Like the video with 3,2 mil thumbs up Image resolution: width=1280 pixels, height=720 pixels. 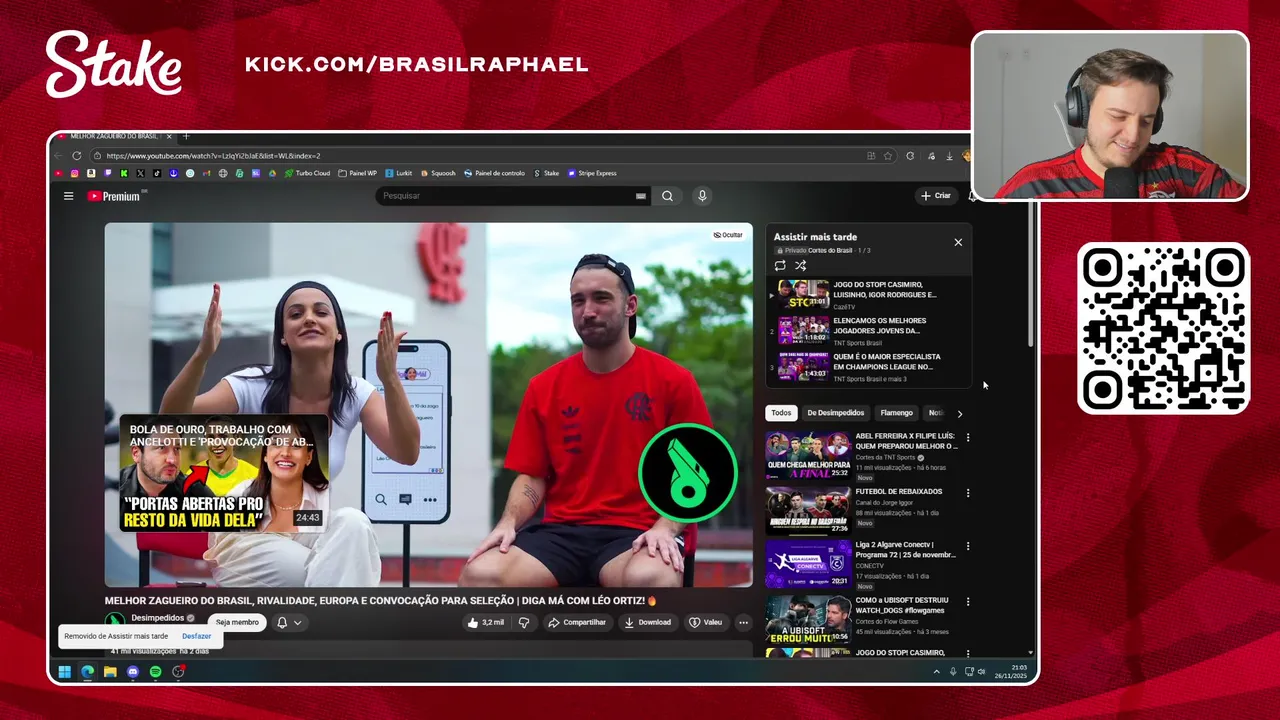(x=486, y=622)
